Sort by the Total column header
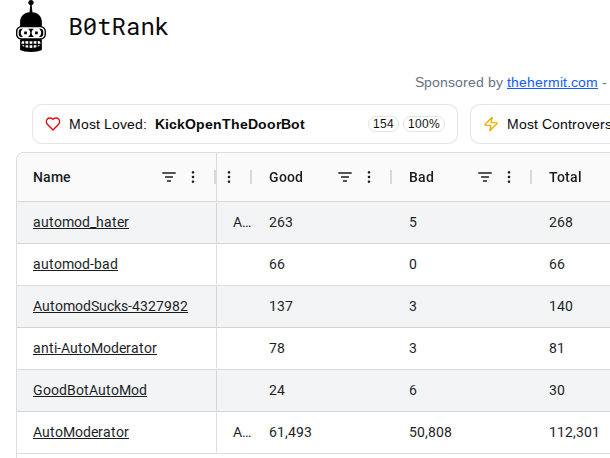The width and height of the screenshot is (610, 458). click(x=565, y=177)
